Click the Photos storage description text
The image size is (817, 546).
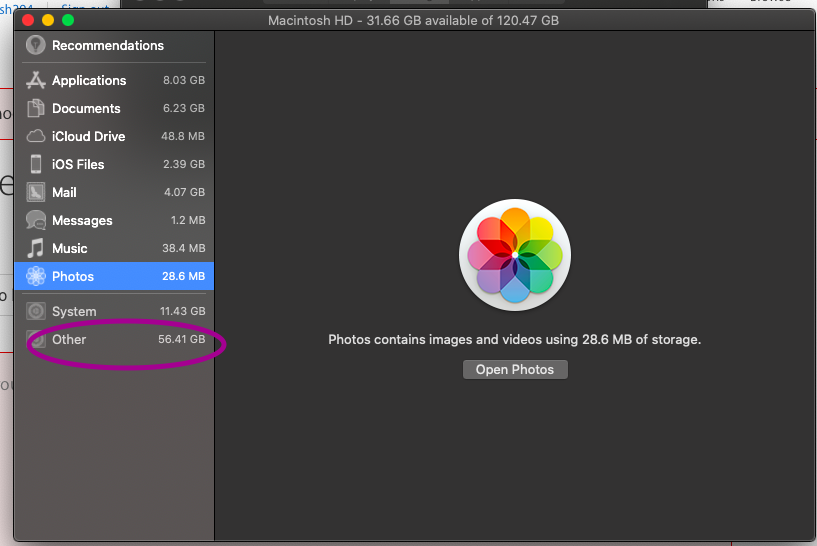tap(514, 340)
